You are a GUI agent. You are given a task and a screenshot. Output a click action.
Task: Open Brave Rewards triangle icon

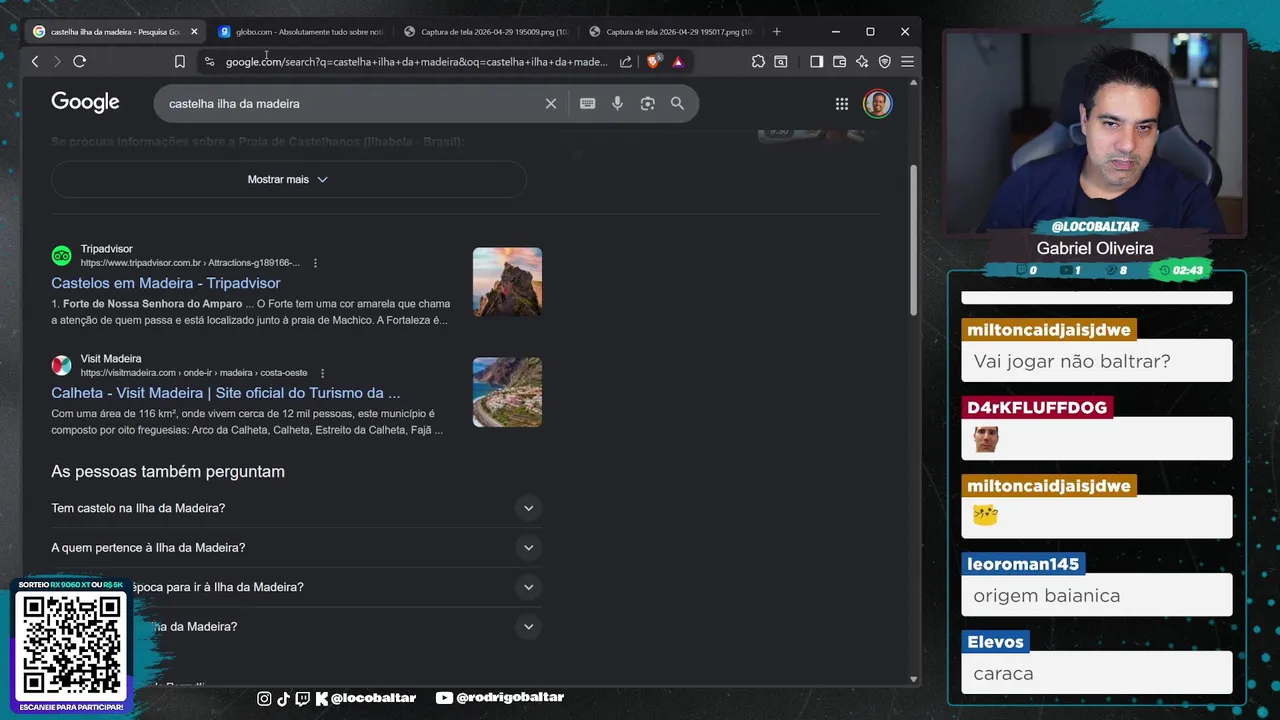678,61
